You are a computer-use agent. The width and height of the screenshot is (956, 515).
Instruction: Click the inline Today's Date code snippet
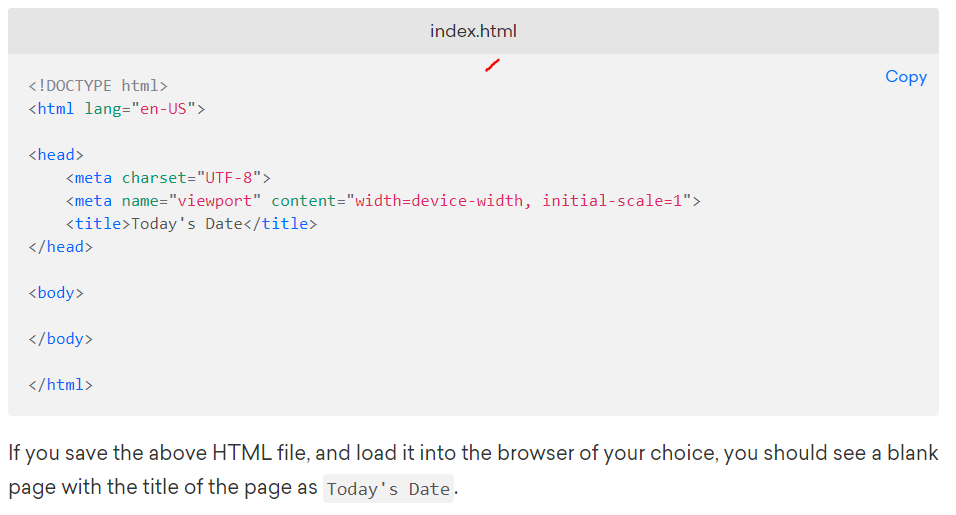tap(388, 489)
